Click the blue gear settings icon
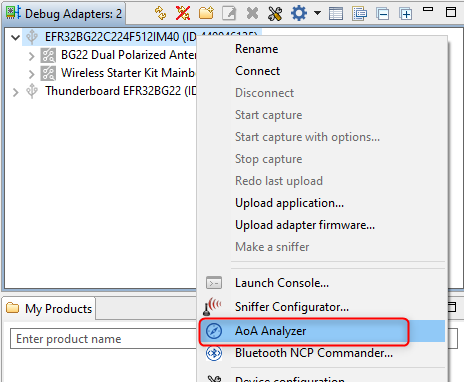The height and width of the screenshot is (382, 464). coord(299,14)
